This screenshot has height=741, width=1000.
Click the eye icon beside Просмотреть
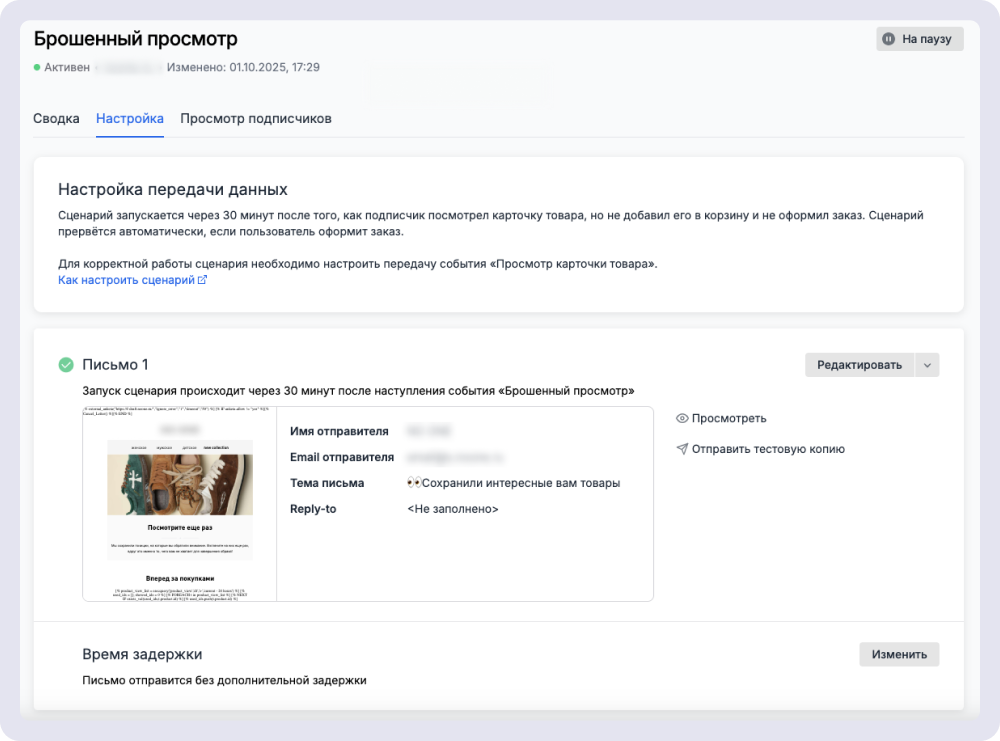pos(684,418)
